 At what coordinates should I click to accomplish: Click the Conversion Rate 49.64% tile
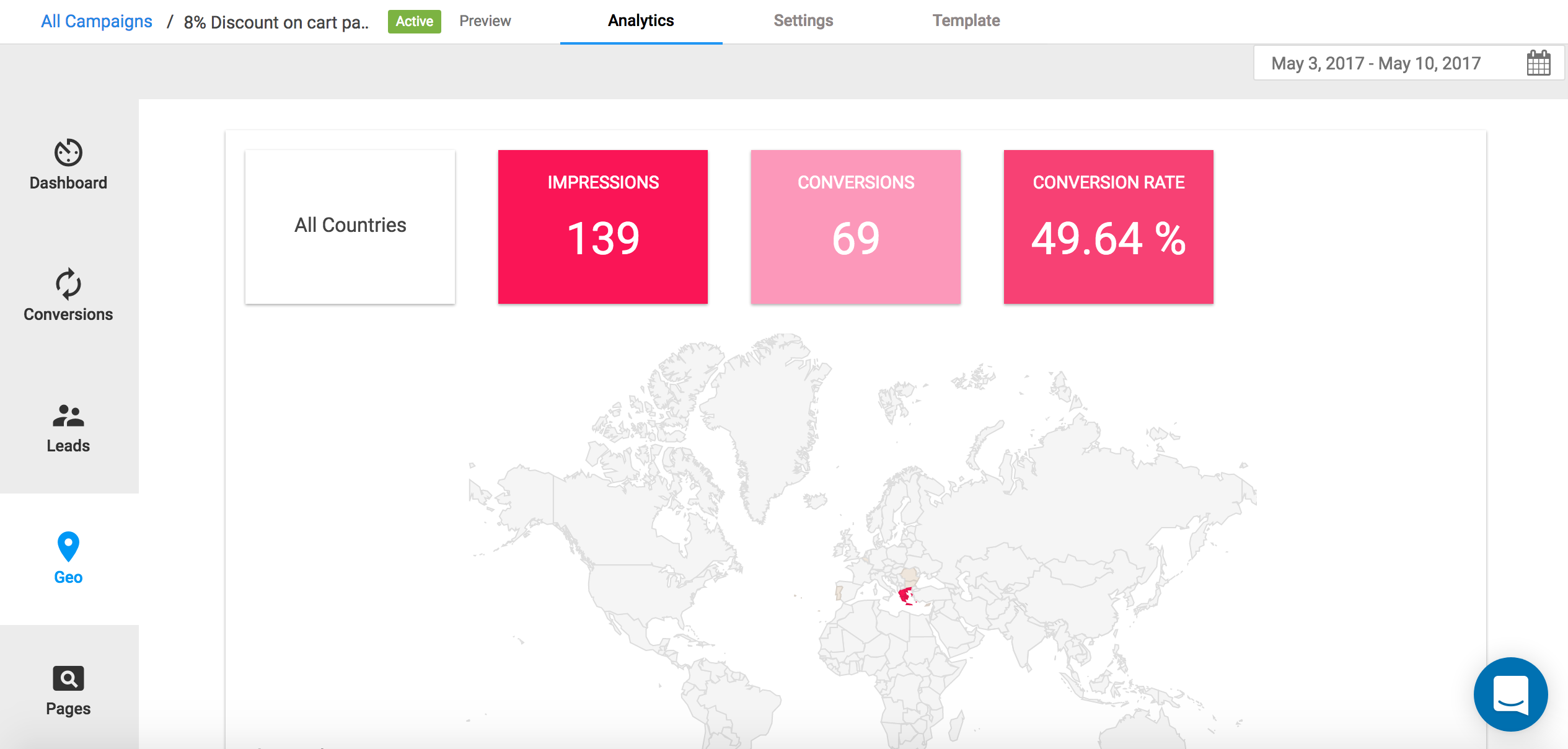pos(1108,226)
